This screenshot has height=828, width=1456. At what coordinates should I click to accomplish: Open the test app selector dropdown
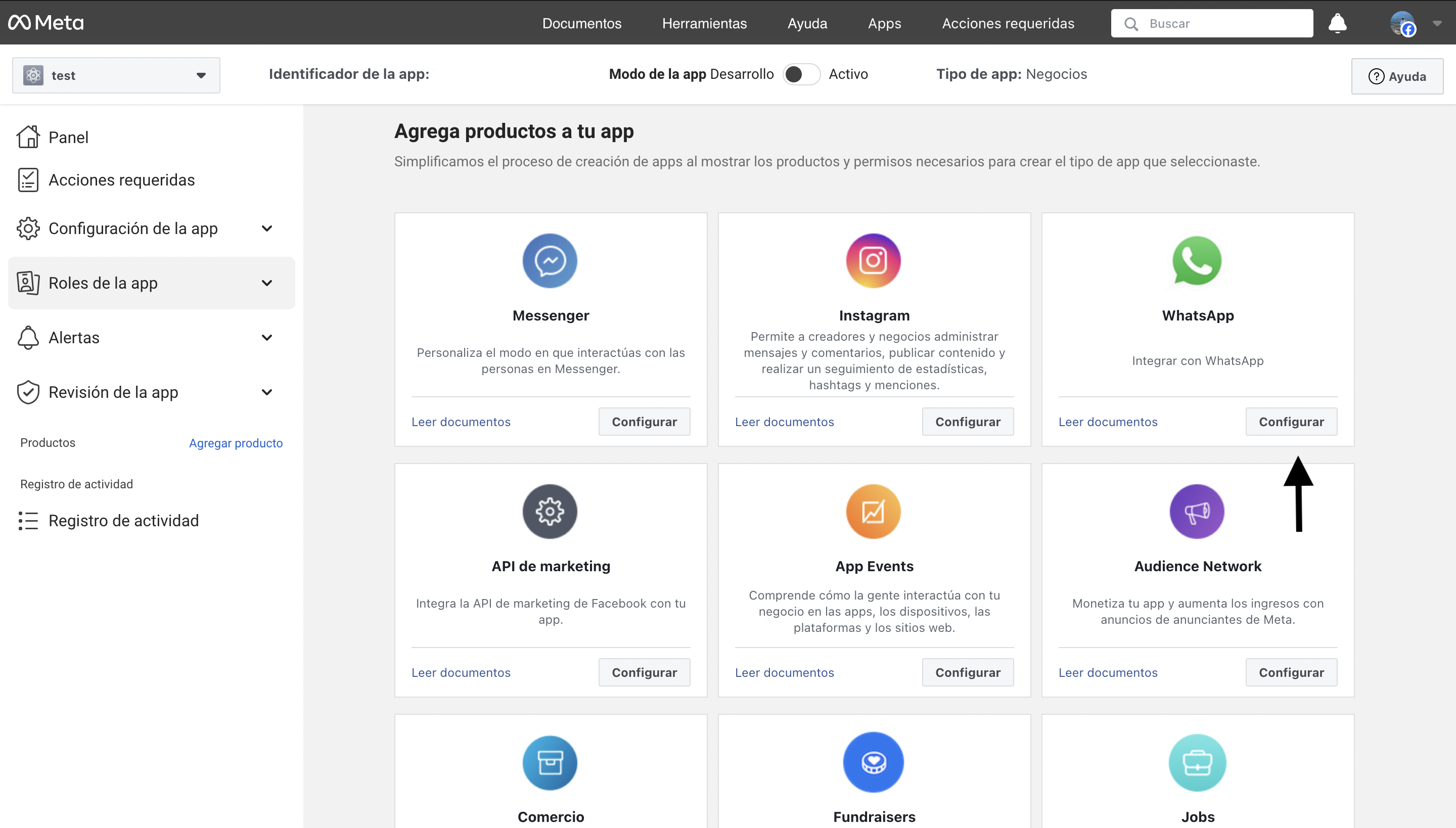pos(116,75)
